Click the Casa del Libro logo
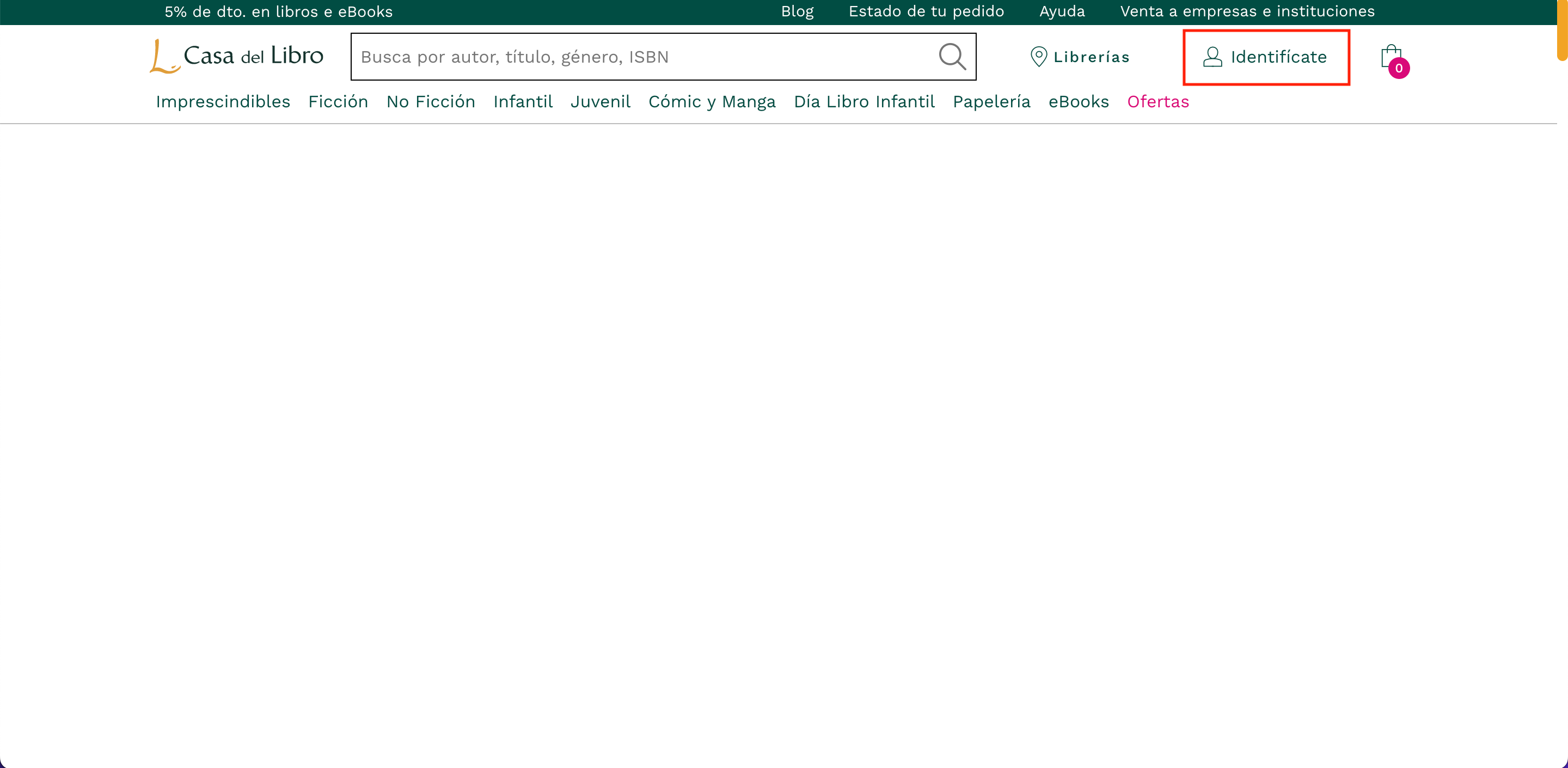Image resolution: width=1568 pixels, height=768 pixels. [x=236, y=57]
